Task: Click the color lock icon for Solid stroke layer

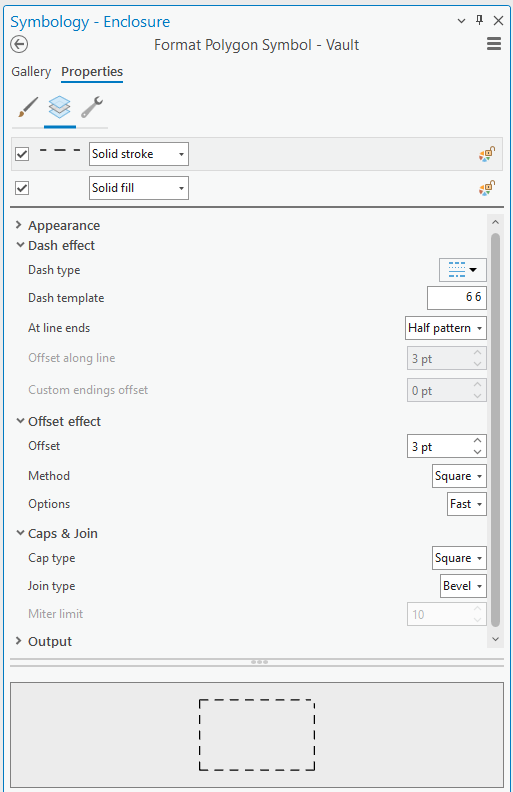Action: tap(487, 154)
